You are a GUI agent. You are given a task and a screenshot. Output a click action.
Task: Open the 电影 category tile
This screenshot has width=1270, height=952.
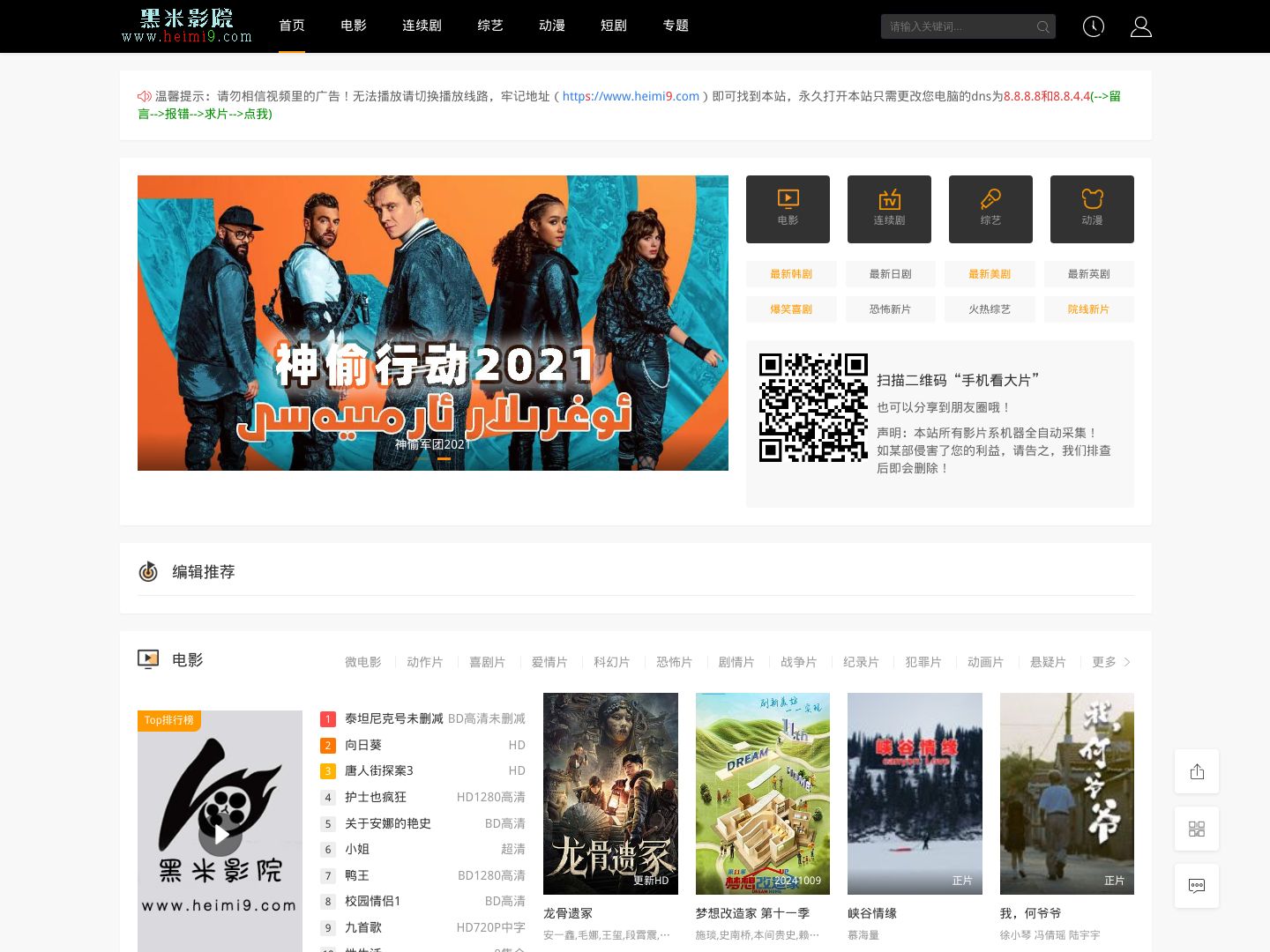tap(788, 209)
